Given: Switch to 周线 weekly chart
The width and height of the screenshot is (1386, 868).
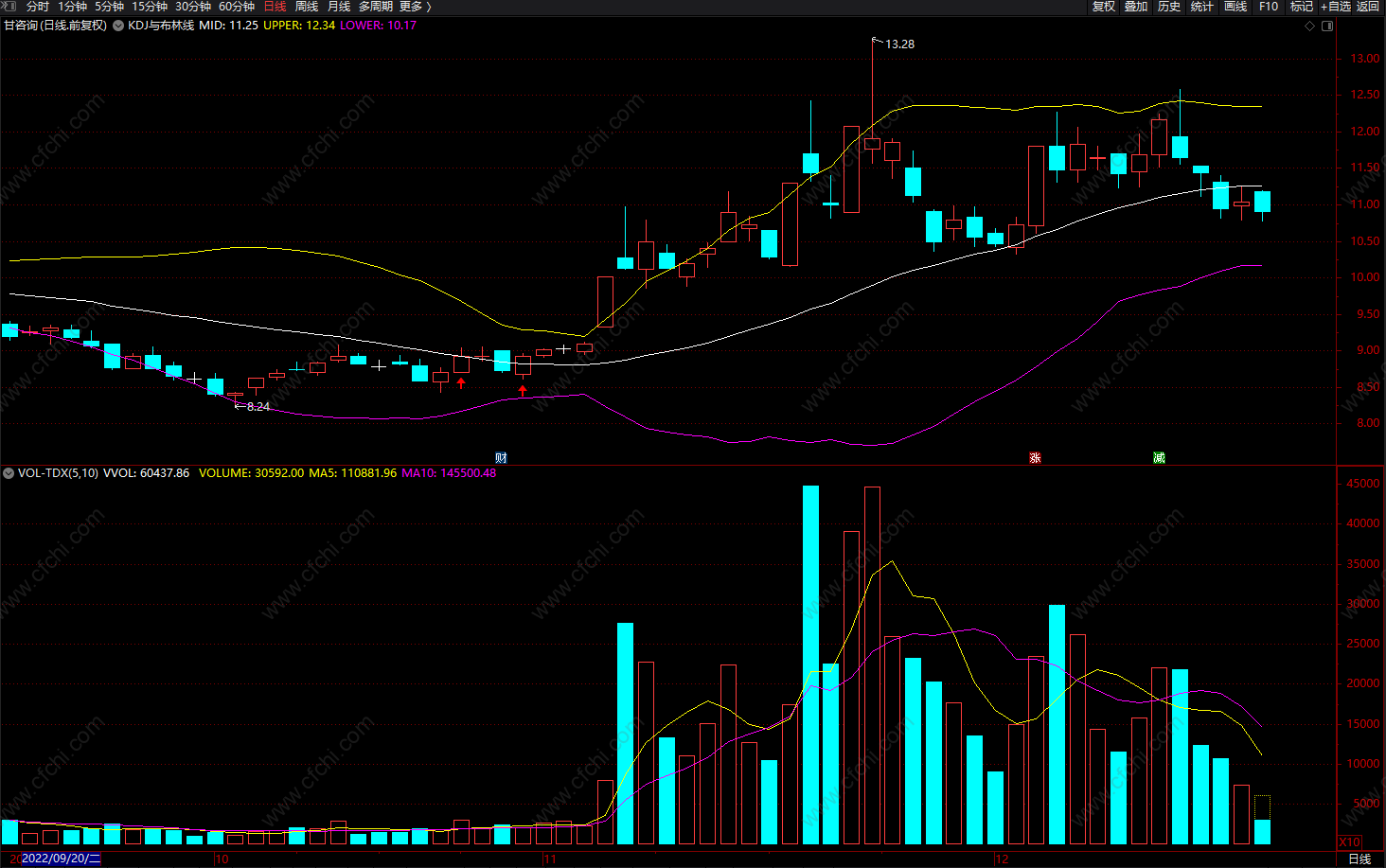Looking at the screenshot, I should click(x=307, y=7).
